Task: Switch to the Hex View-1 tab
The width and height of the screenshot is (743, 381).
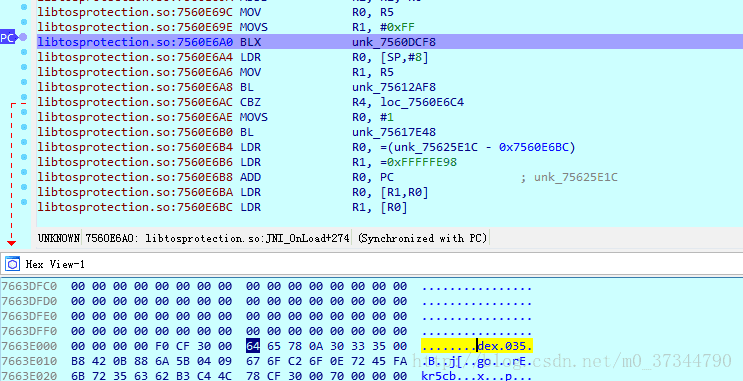Action: point(55,264)
